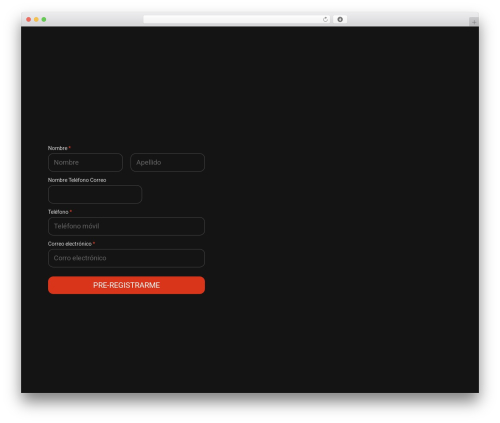Click the Apellido last name field

tap(167, 162)
